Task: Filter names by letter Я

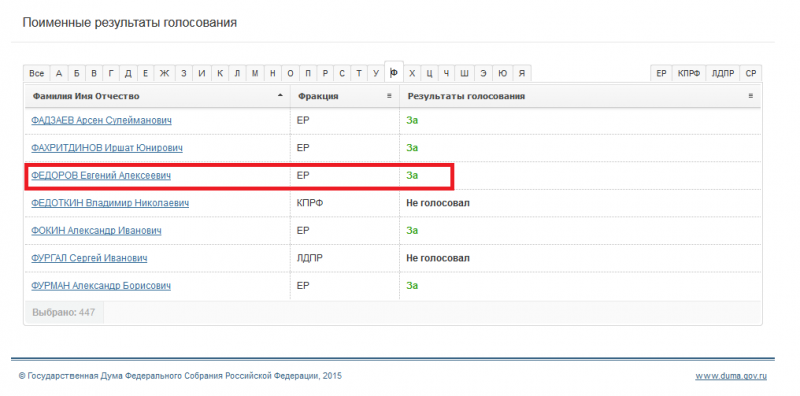Action: pos(521,74)
